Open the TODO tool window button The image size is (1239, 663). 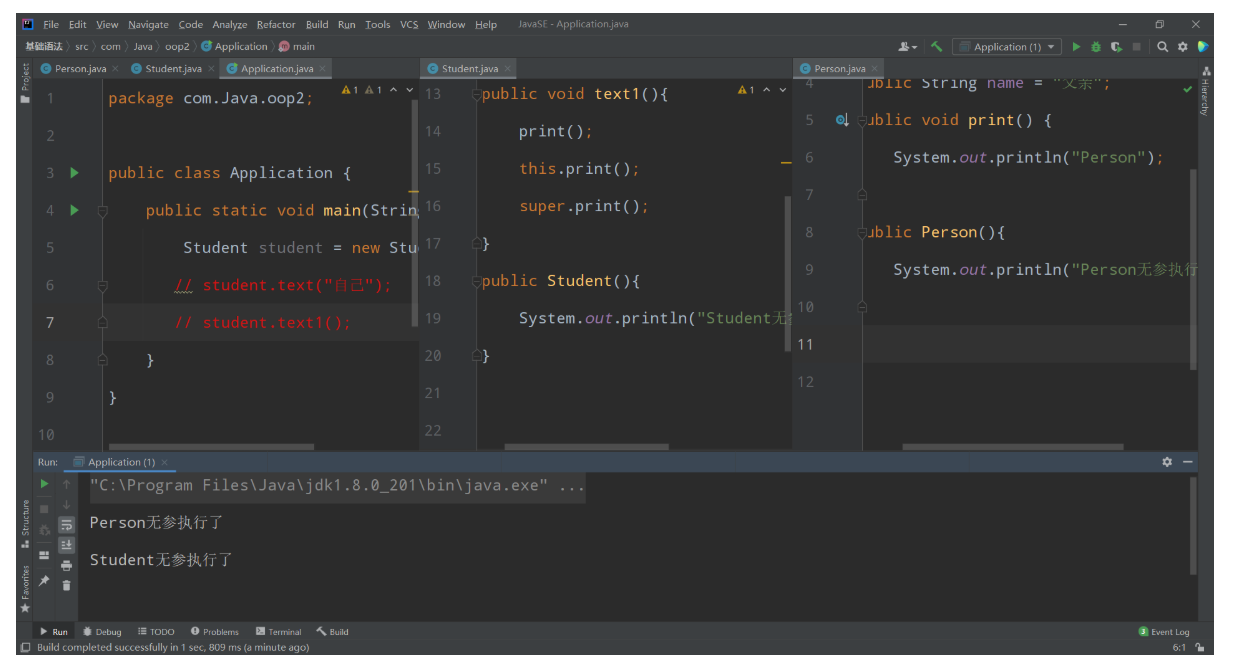pyautogui.click(x=156, y=632)
